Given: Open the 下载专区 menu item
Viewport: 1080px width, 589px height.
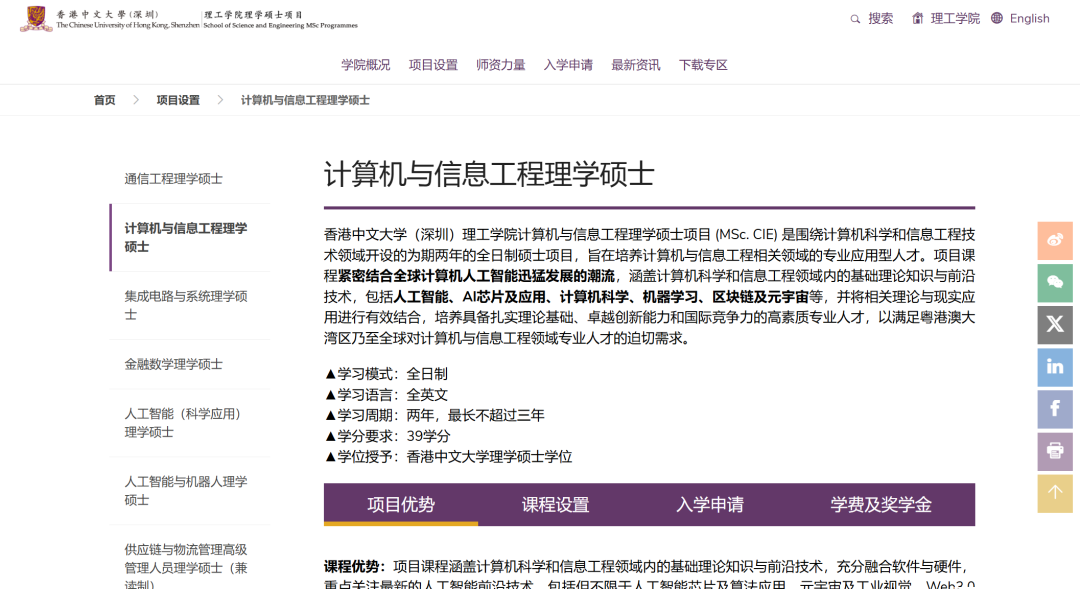Looking at the screenshot, I should click(x=703, y=63).
